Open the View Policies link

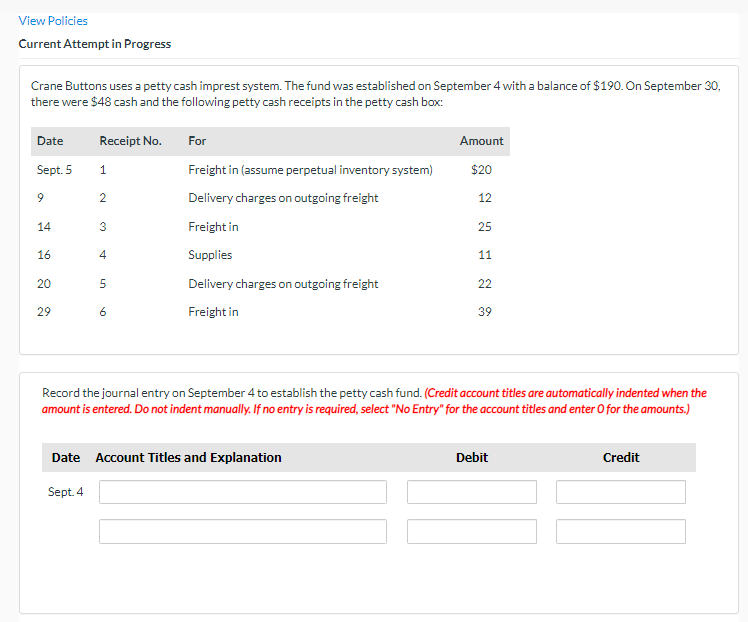point(53,21)
